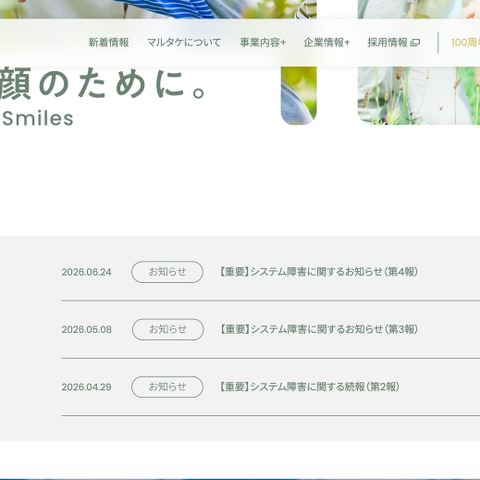480x480 pixels.
Task: Open マルタケについて page
Action: [184, 43]
